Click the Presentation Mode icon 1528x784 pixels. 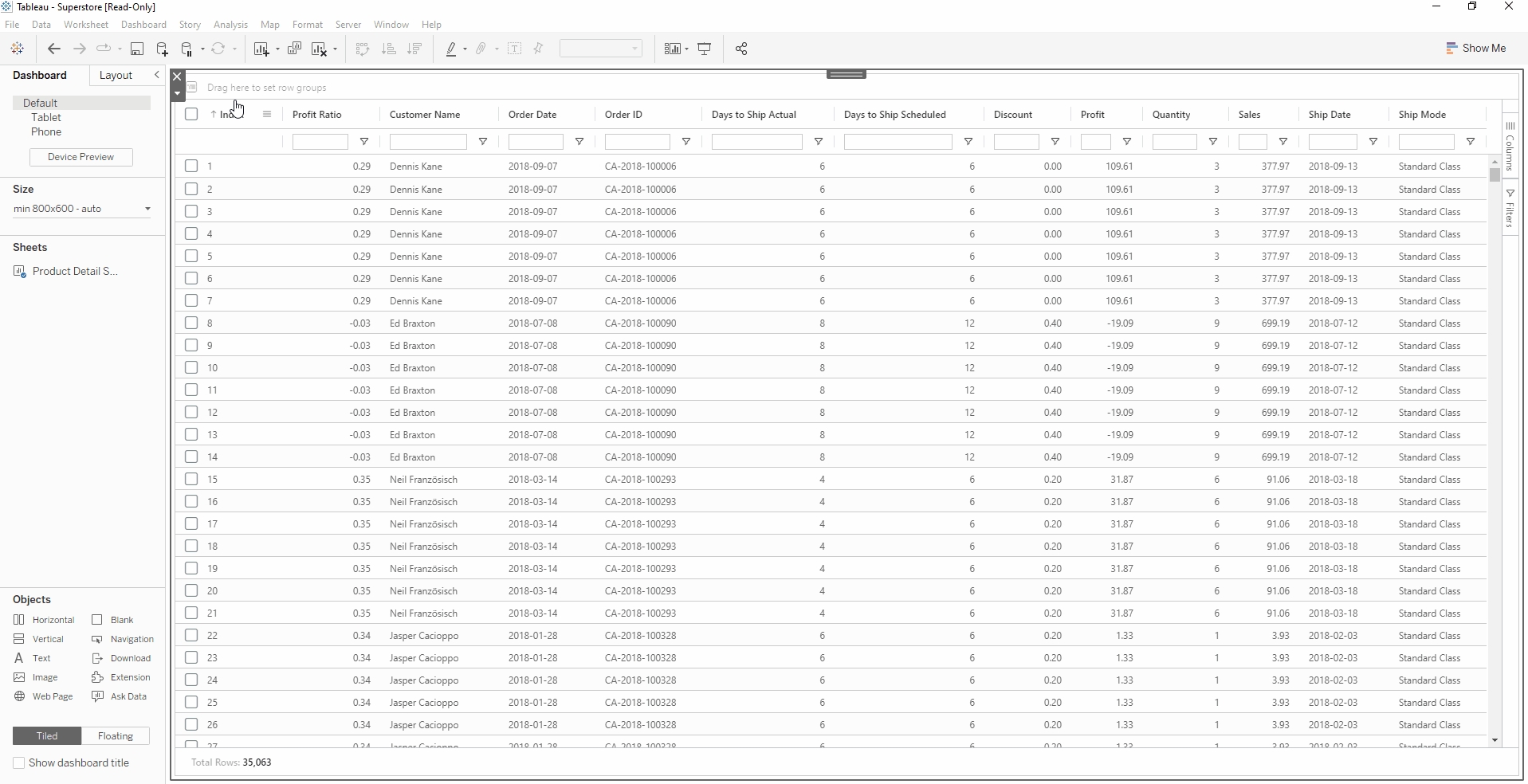coord(705,49)
